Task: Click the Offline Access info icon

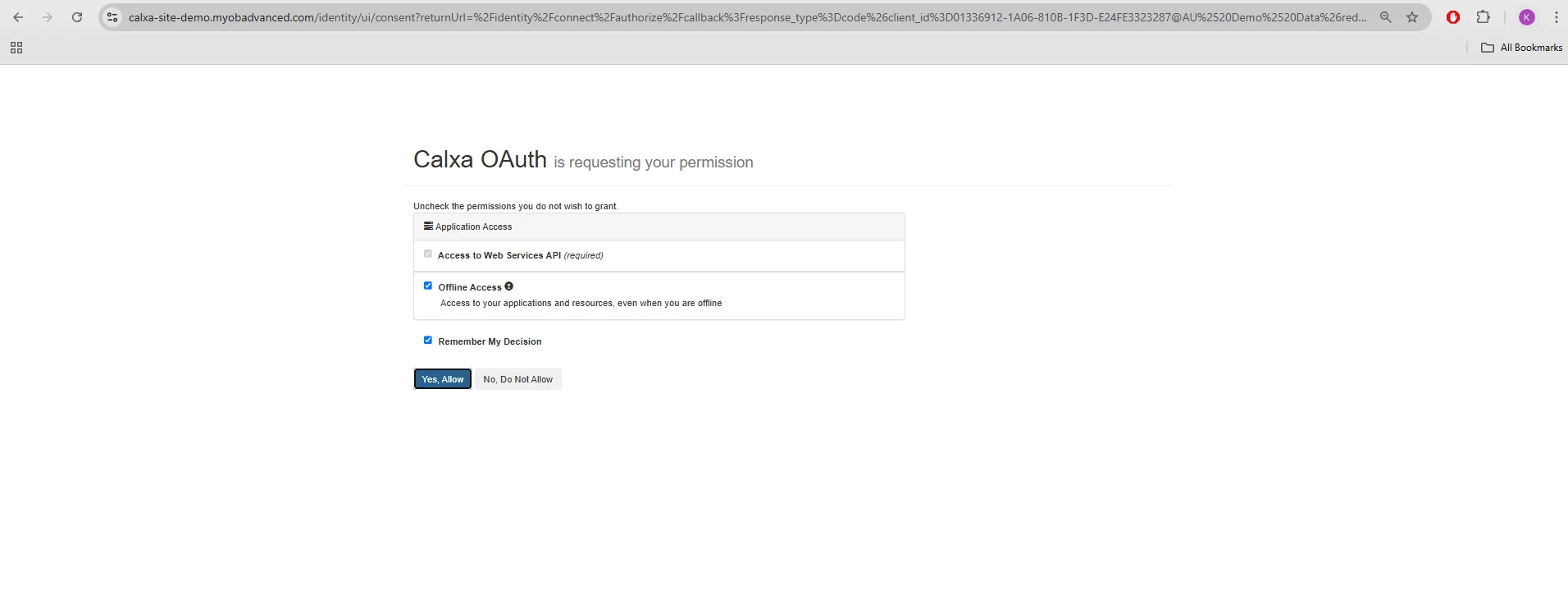Action: tap(509, 286)
